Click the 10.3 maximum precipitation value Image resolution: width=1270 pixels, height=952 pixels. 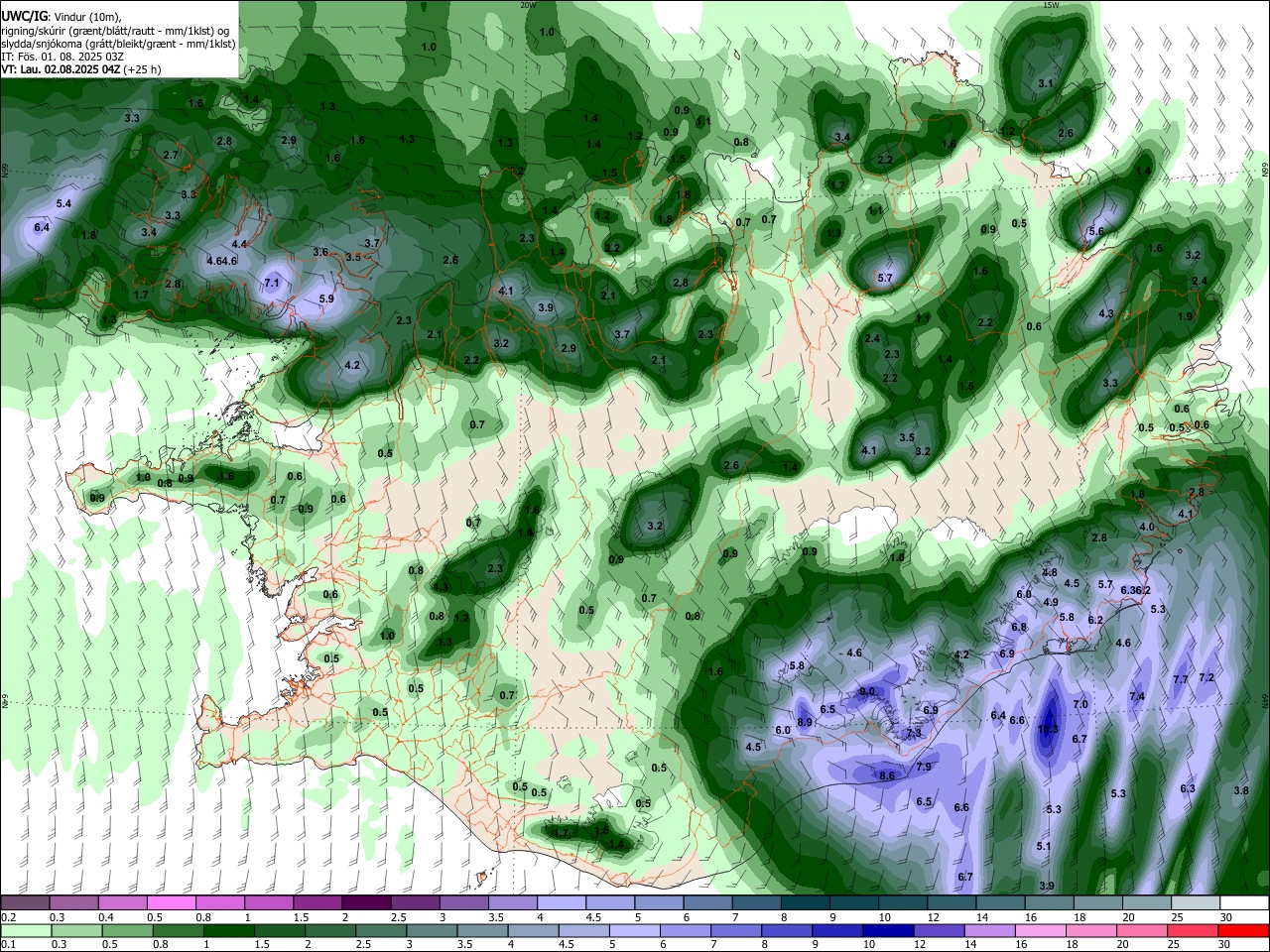[1048, 729]
